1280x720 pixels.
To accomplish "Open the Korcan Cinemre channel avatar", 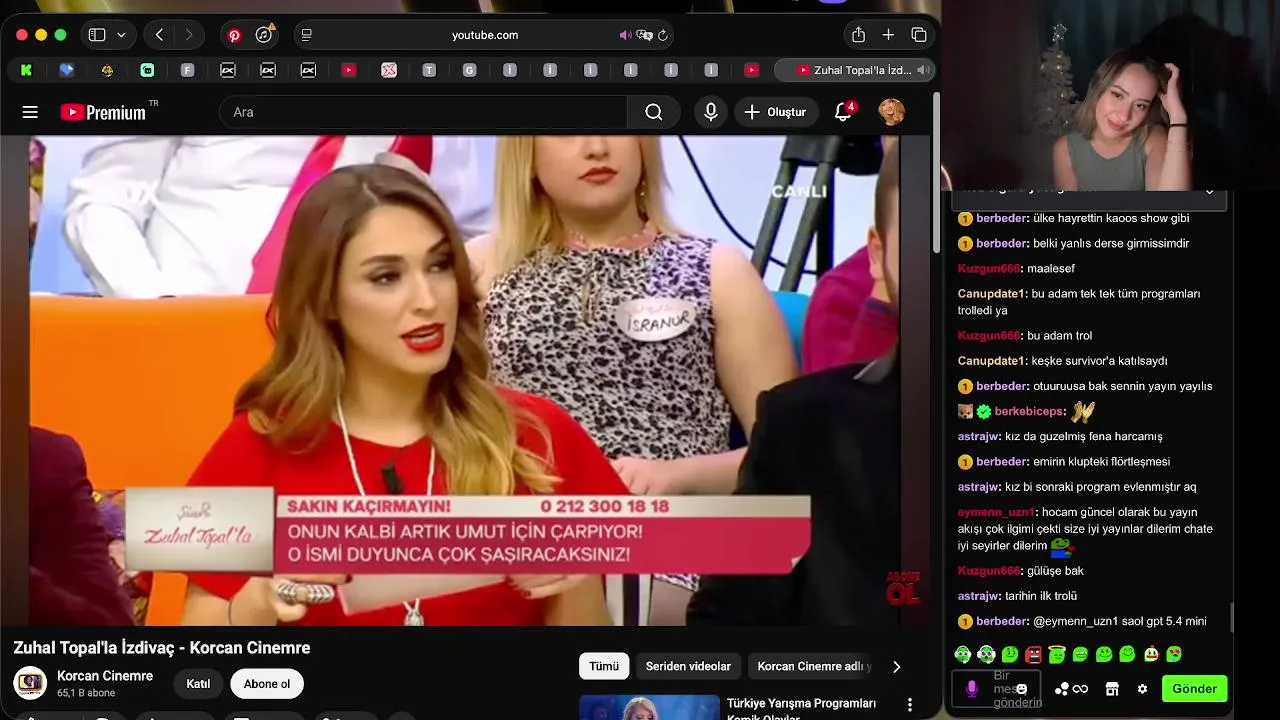I will click(30, 683).
